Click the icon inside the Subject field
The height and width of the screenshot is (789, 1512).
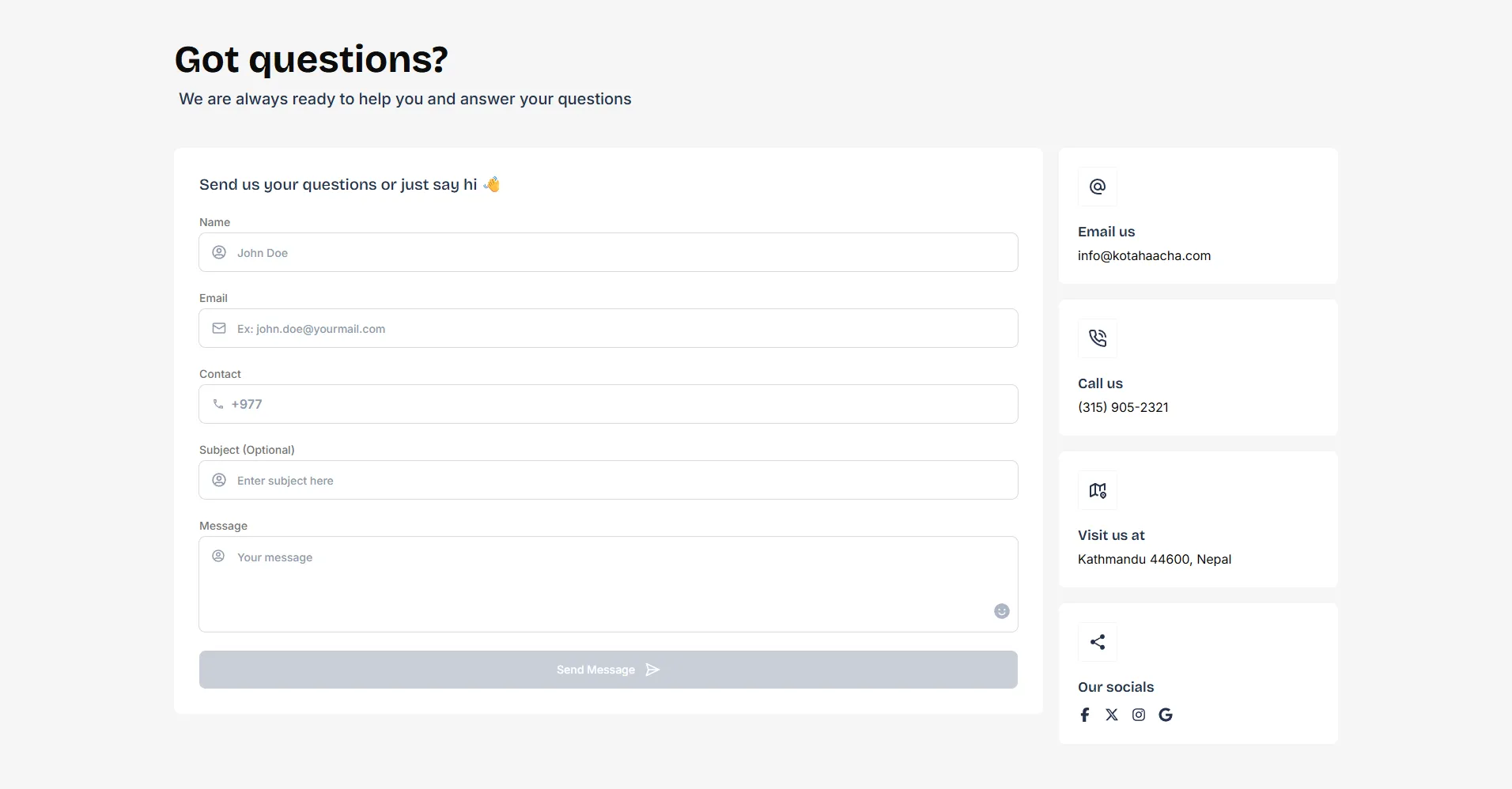coord(219,480)
